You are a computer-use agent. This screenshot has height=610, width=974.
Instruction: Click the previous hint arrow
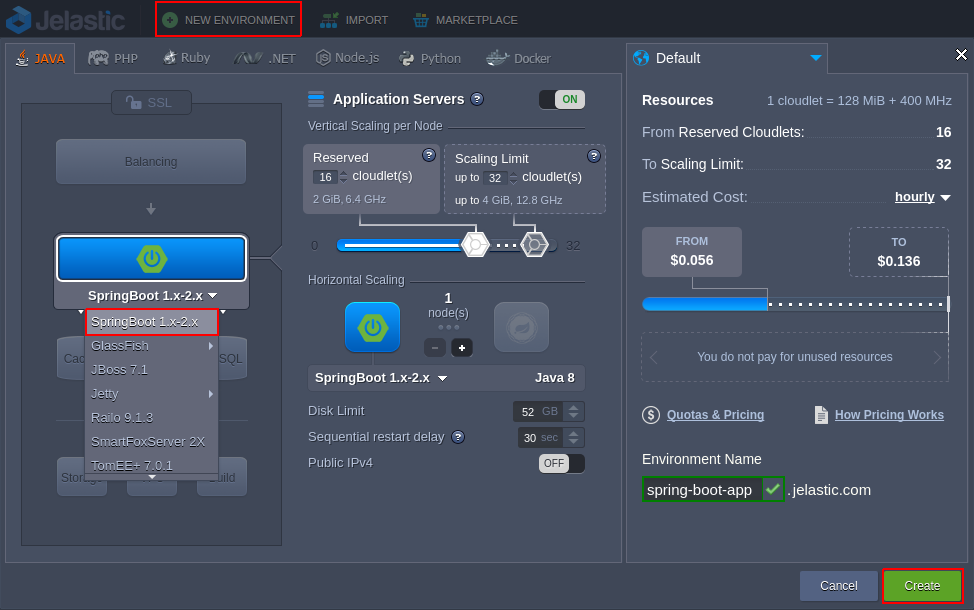[653, 357]
